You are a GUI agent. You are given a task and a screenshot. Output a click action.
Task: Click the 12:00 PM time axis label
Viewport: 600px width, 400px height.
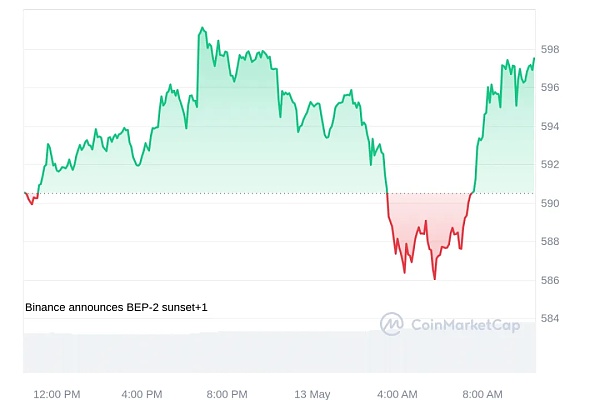pos(56,394)
